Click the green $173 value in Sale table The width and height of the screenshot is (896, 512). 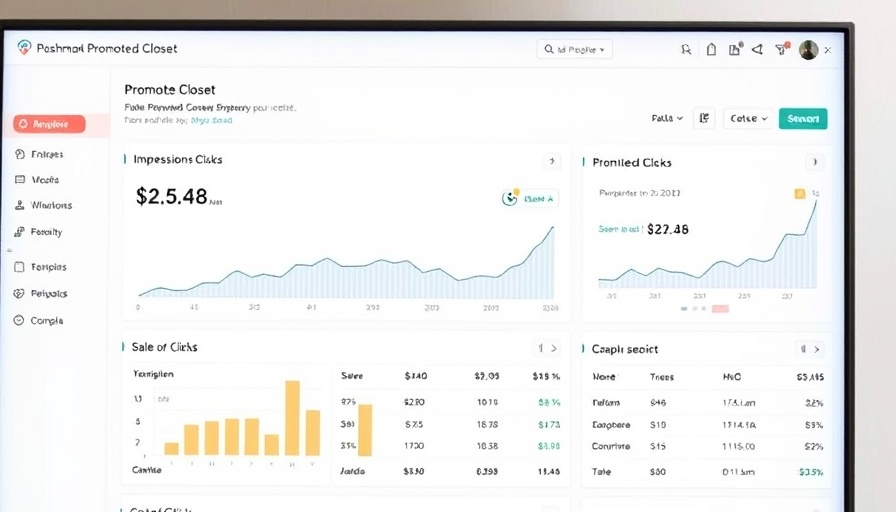[x=549, y=425]
